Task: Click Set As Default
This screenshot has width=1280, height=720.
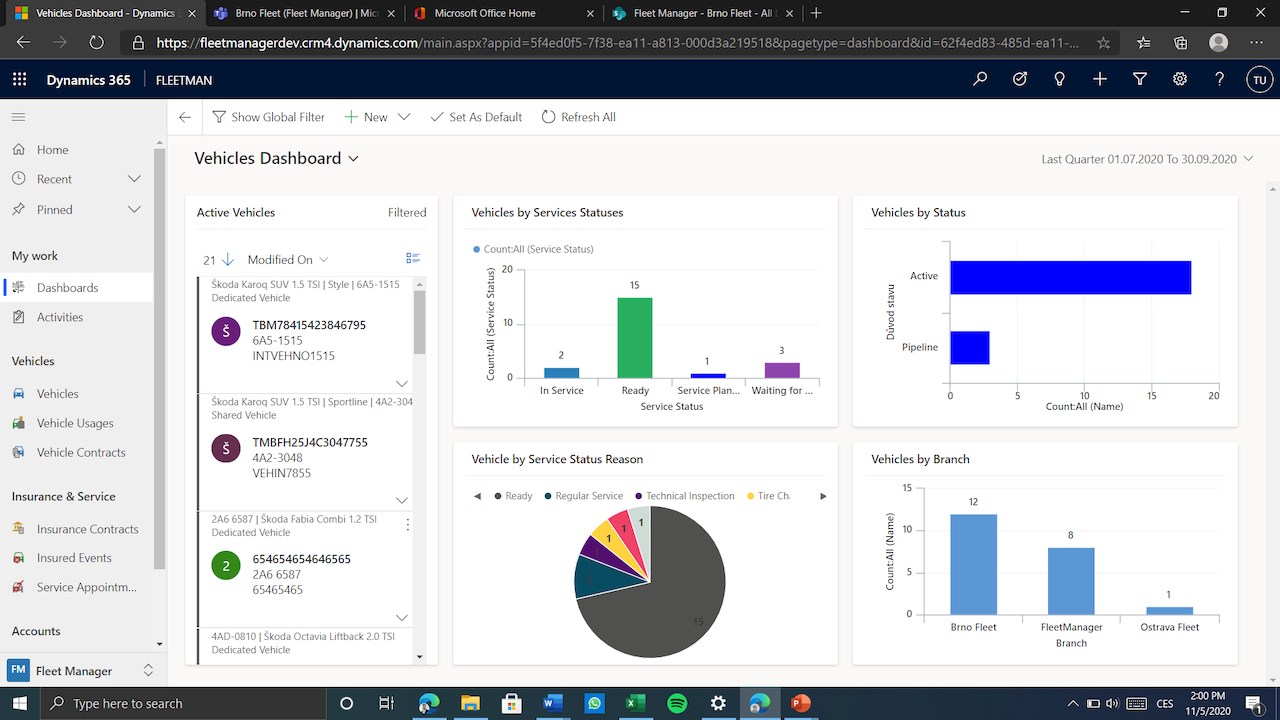Action: 476,117
